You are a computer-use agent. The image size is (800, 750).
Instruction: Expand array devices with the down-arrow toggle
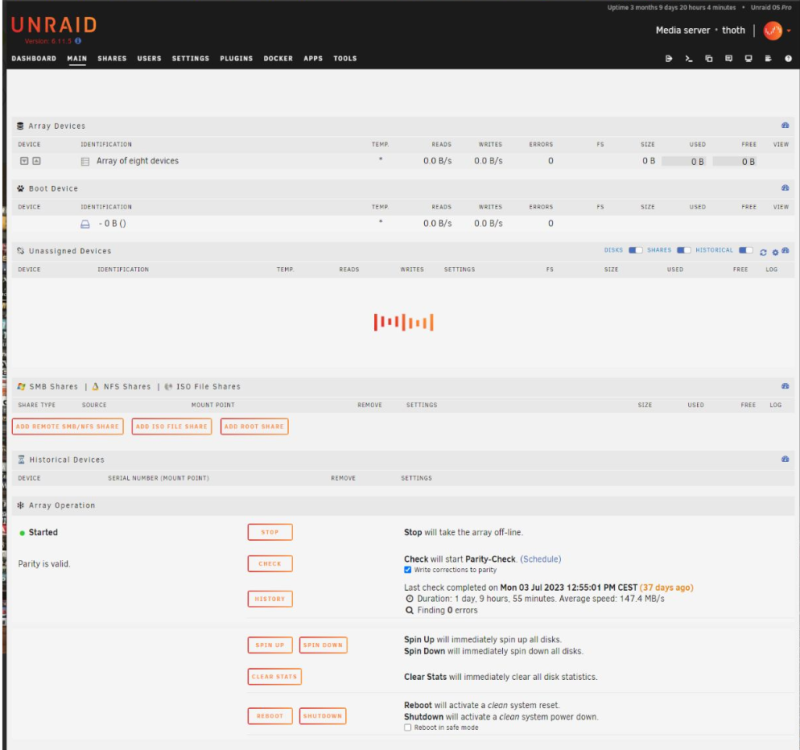[24, 161]
